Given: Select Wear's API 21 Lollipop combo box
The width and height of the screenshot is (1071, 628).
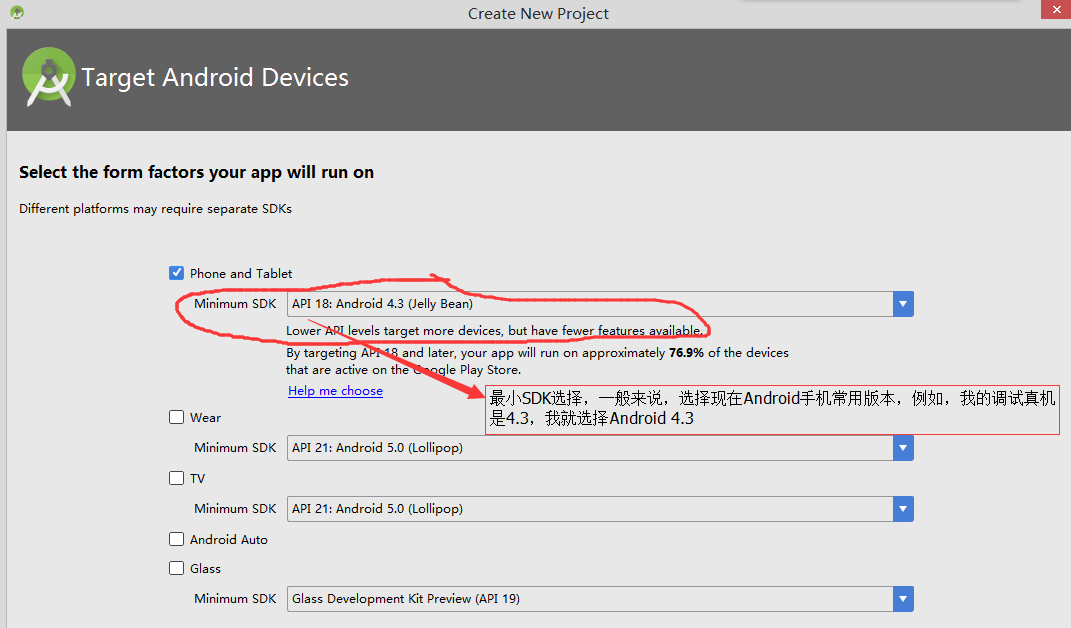Looking at the screenshot, I should point(600,448).
